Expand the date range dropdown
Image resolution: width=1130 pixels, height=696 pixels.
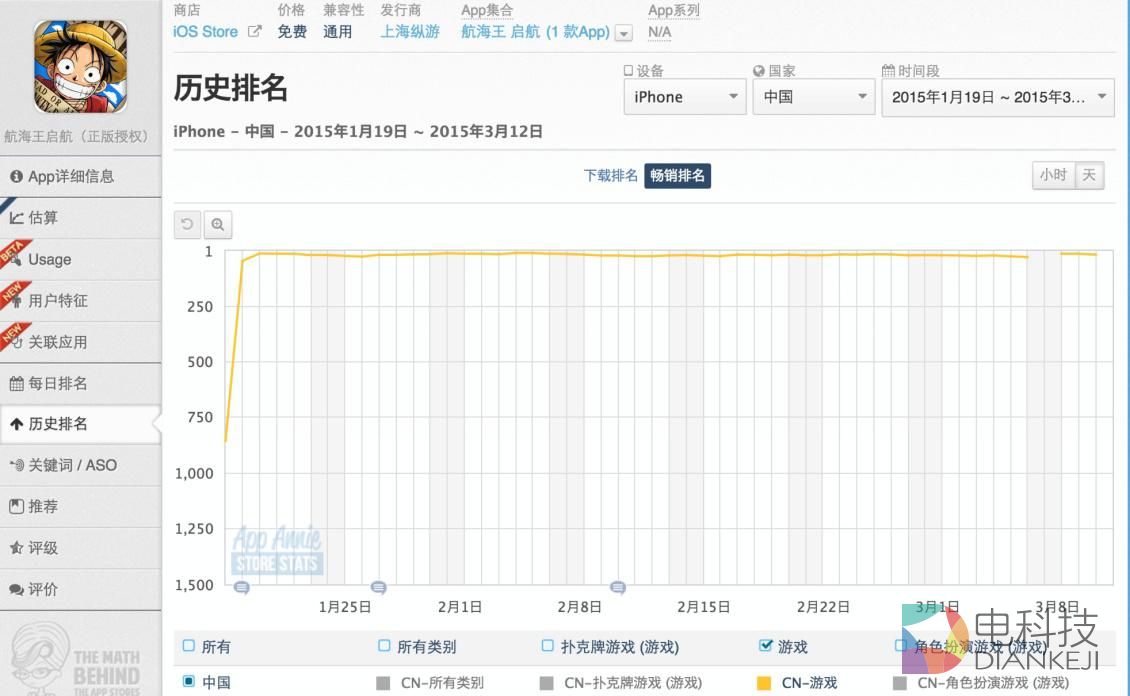[x=997, y=97]
